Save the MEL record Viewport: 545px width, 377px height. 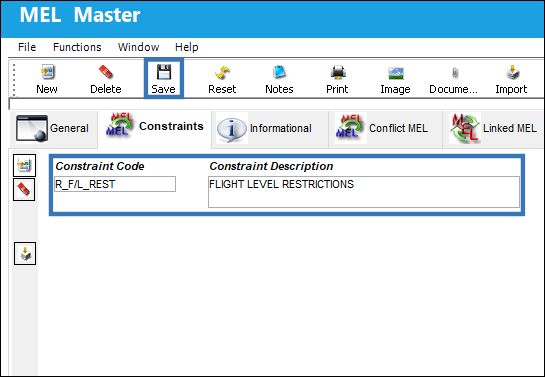(163, 79)
